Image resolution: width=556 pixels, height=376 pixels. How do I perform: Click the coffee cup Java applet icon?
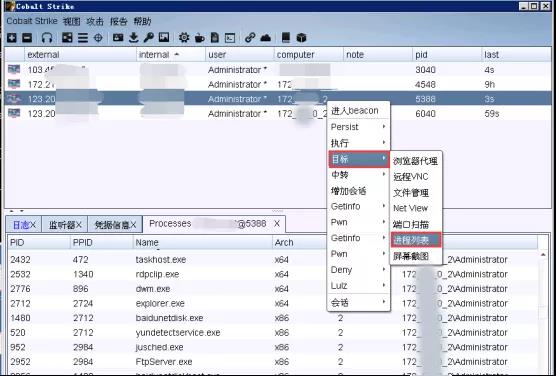(x=200, y=38)
